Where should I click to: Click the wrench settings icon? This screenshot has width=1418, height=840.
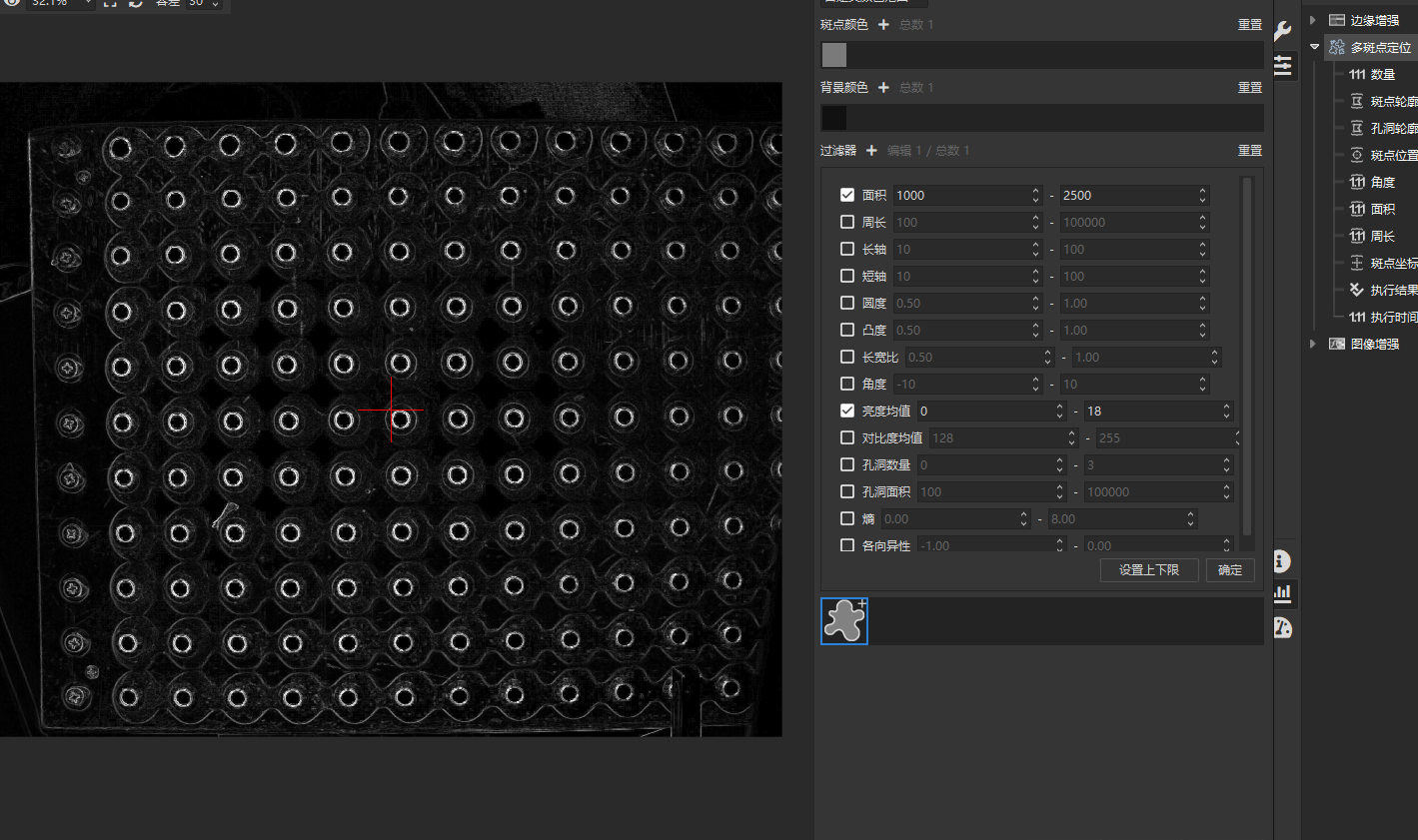click(1283, 32)
